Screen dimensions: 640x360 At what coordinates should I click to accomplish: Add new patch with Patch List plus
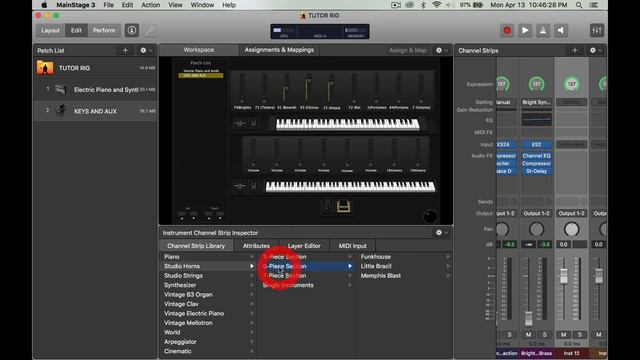pos(125,51)
